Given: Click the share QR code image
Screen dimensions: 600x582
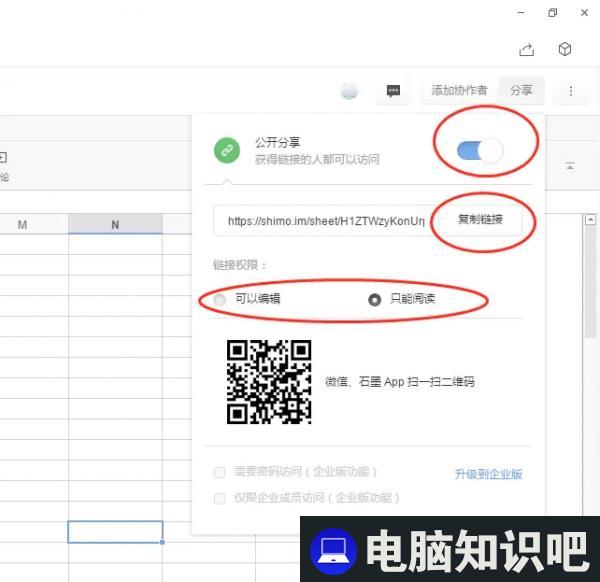Looking at the screenshot, I should coord(269,382).
